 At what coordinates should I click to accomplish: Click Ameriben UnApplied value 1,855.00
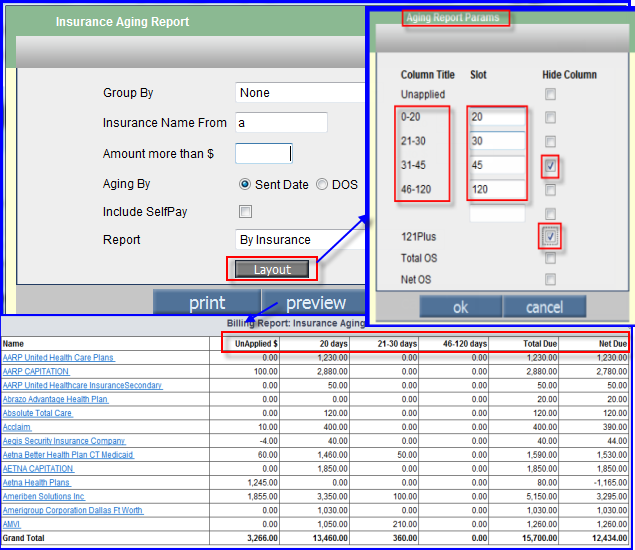(262, 496)
